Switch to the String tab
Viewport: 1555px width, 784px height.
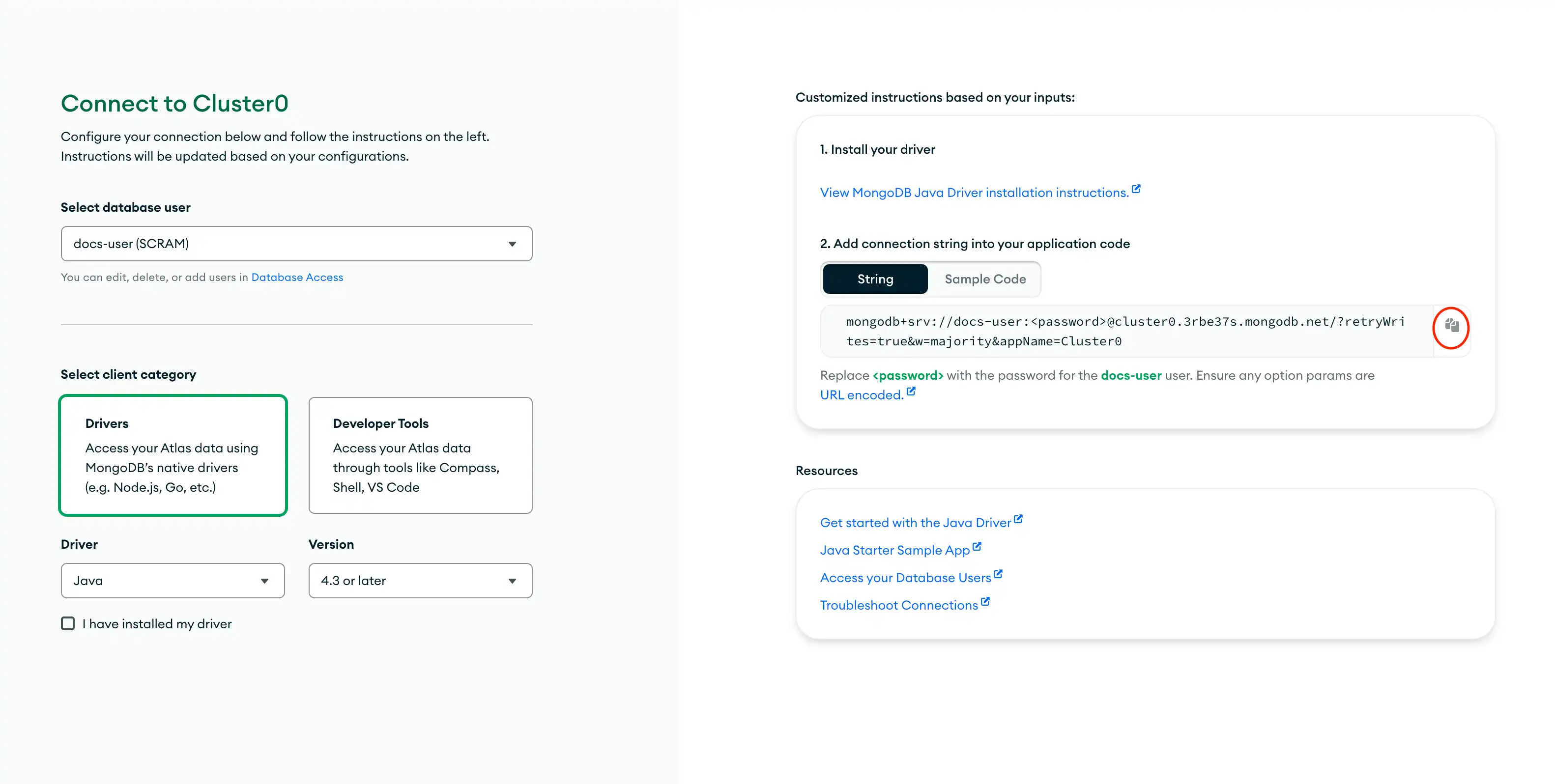click(x=875, y=278)
